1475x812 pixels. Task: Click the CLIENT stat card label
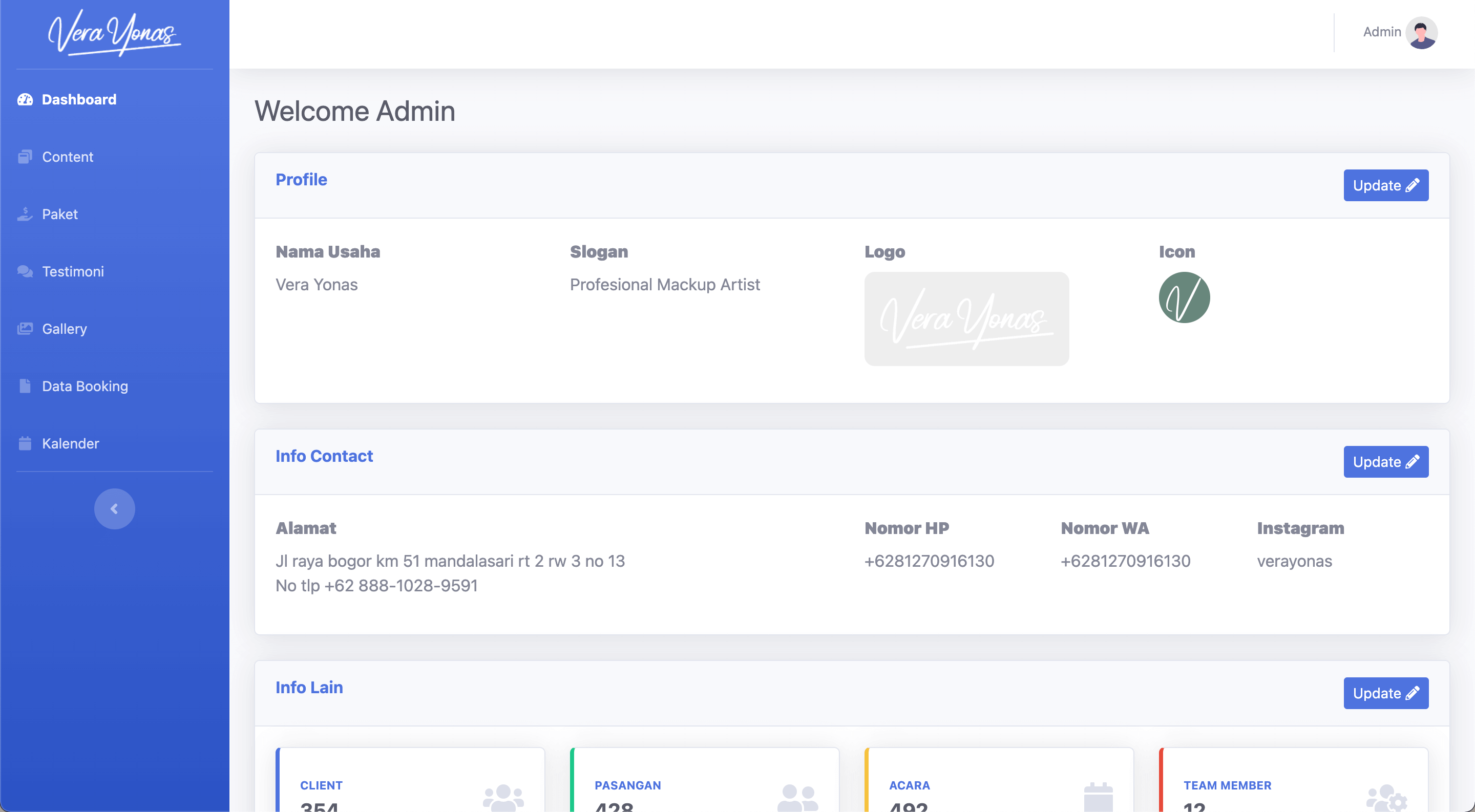point(321,785)
